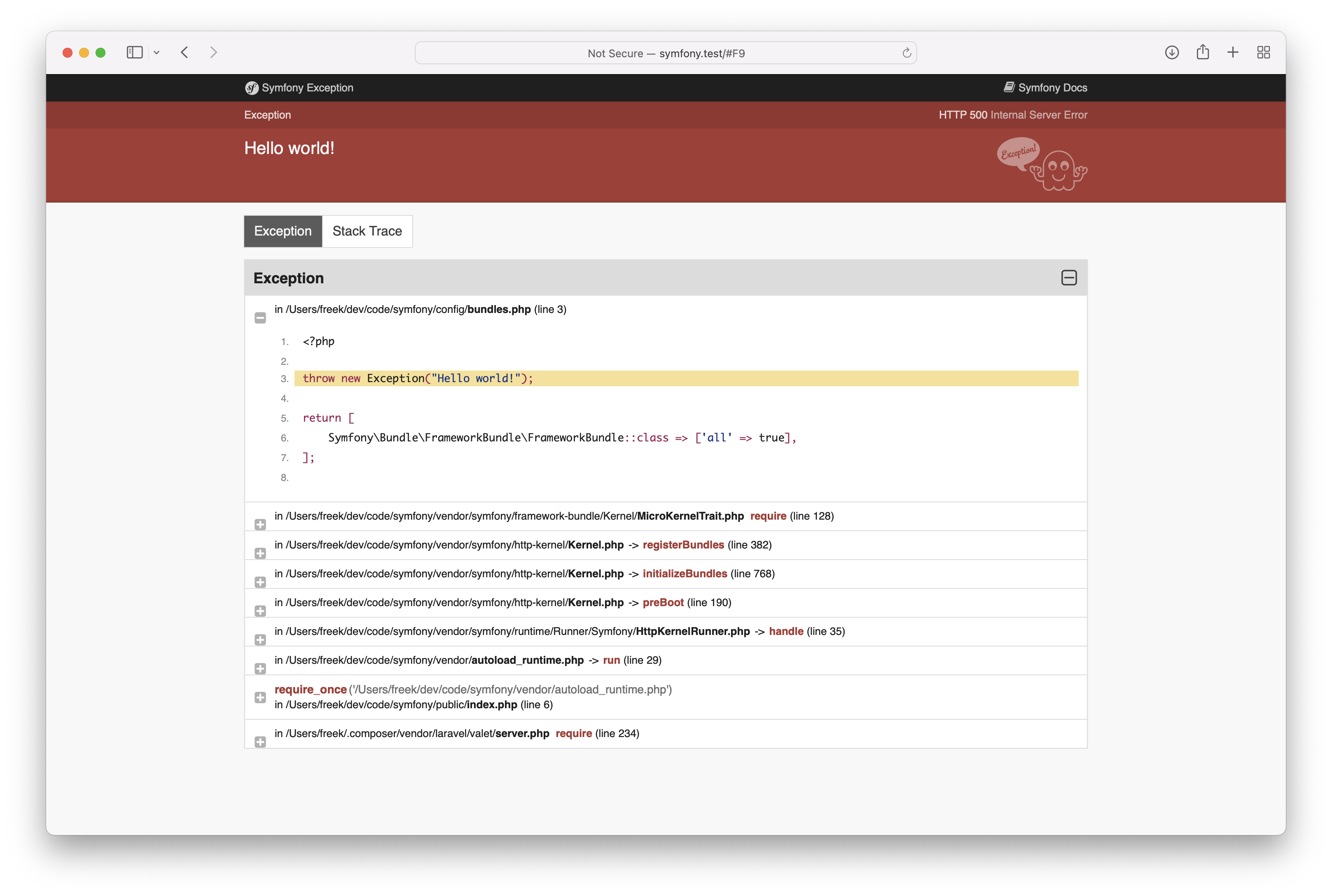Click highlighted exception line 3 code
Image resolution: width=1332 pixels, height=896 pixels.
(690, 378)
